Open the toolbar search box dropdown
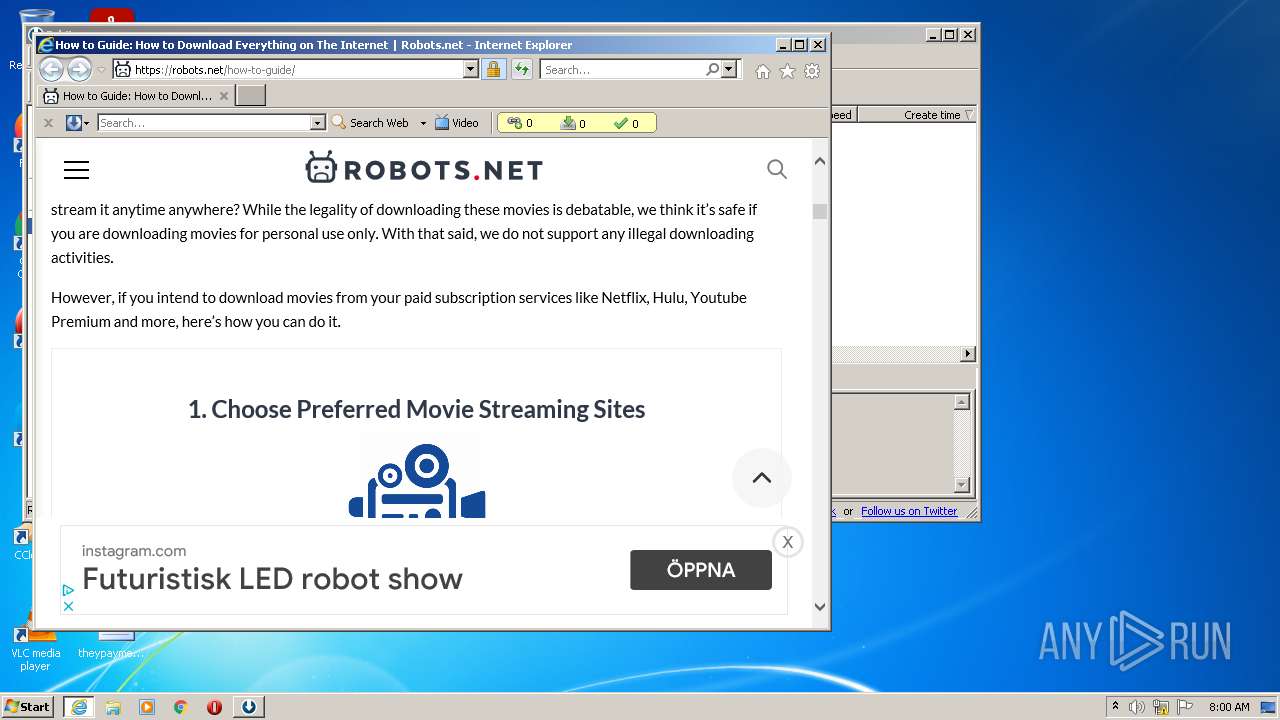 [x=318, y=123]
